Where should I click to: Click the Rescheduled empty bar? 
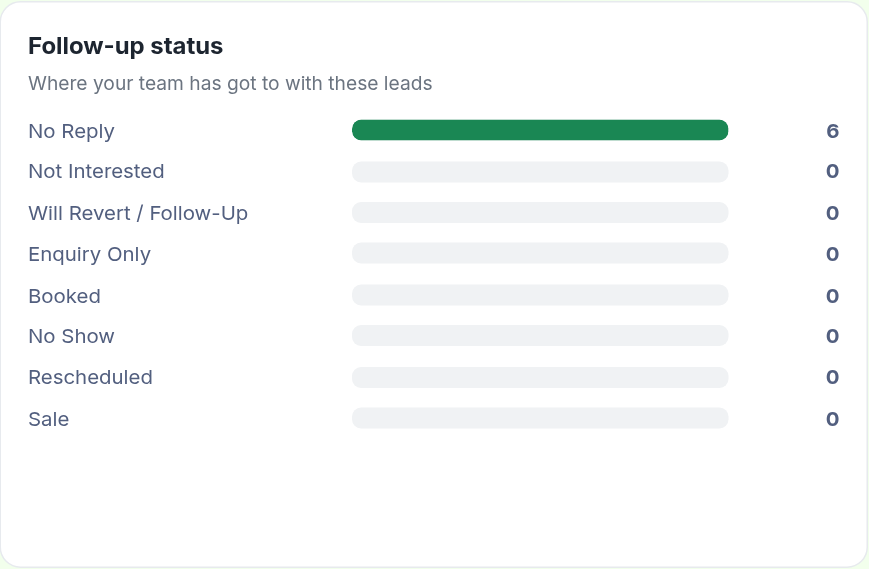pyautogui.click(x=540, y=377)
